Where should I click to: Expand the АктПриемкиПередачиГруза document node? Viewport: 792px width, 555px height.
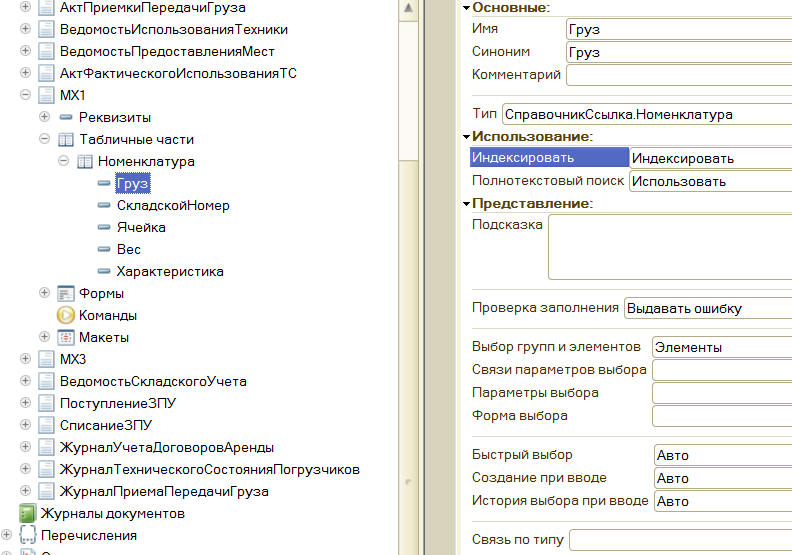pyautogui.click(x=25, y=7)
